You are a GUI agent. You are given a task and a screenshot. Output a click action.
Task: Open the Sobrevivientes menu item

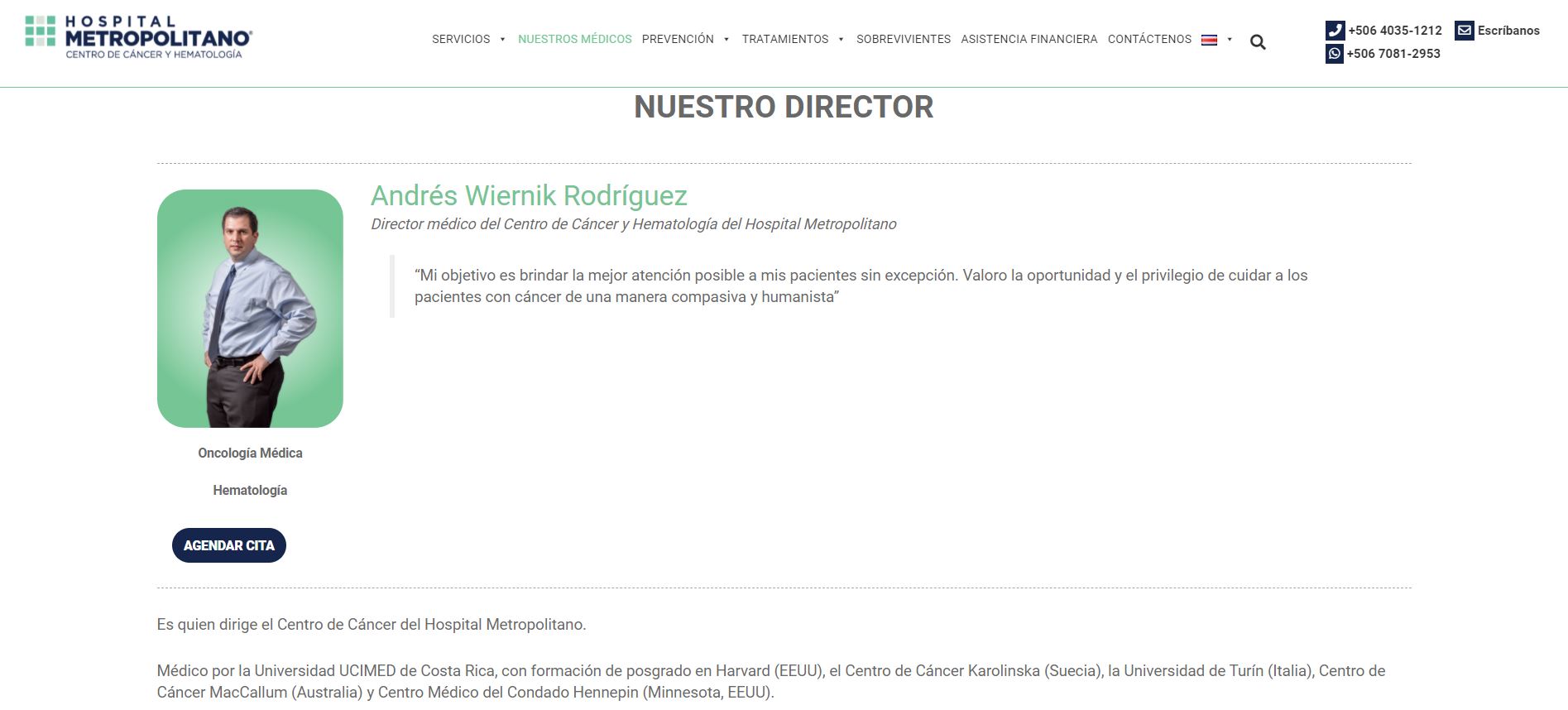click(x=903, y=39)
